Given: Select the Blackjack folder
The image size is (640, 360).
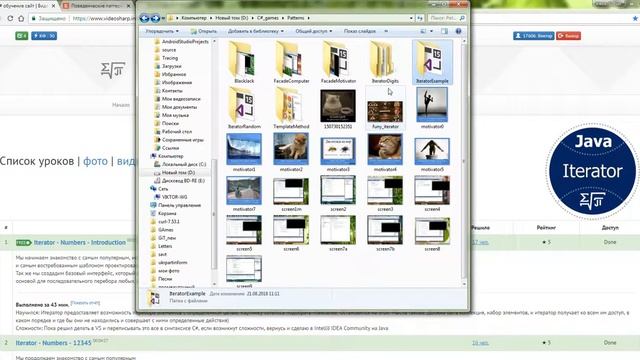Looking at the screenshot, I should [244, 62].
